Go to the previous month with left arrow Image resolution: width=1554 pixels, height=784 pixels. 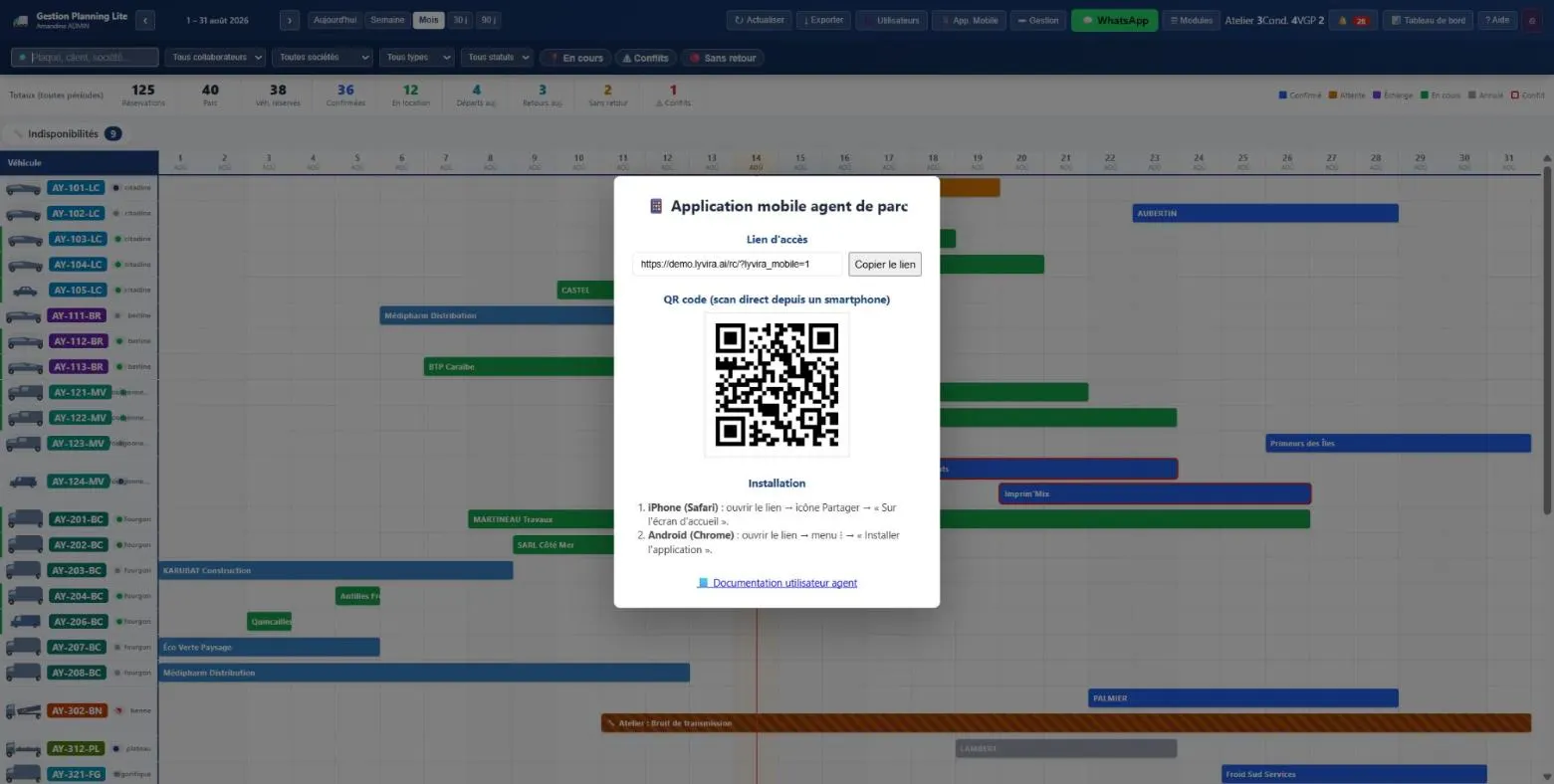pos(145,20)
